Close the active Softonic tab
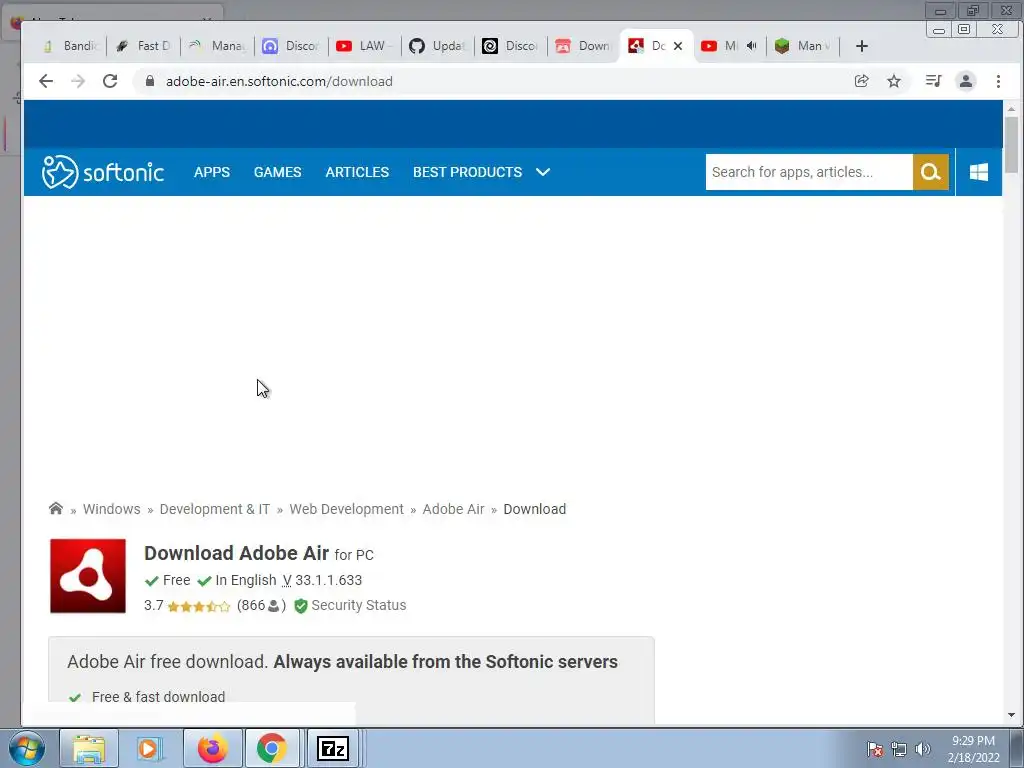This screenshot has height=768, width=1024. 678,46
